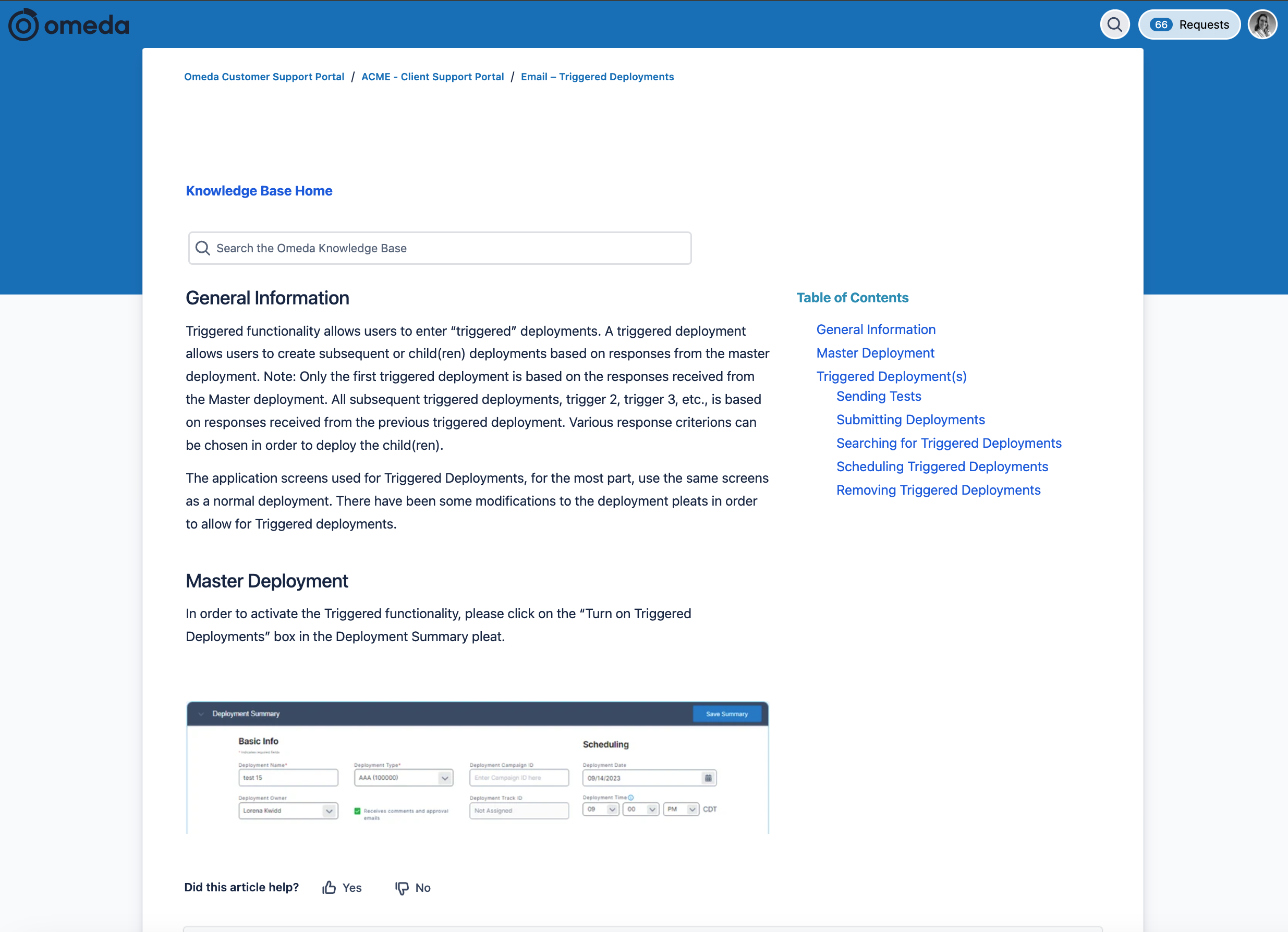Screen dimensions: 1288x932
Task: Jump to Scheduling Triggered Deployments link
Action: (x=942, y=467)
